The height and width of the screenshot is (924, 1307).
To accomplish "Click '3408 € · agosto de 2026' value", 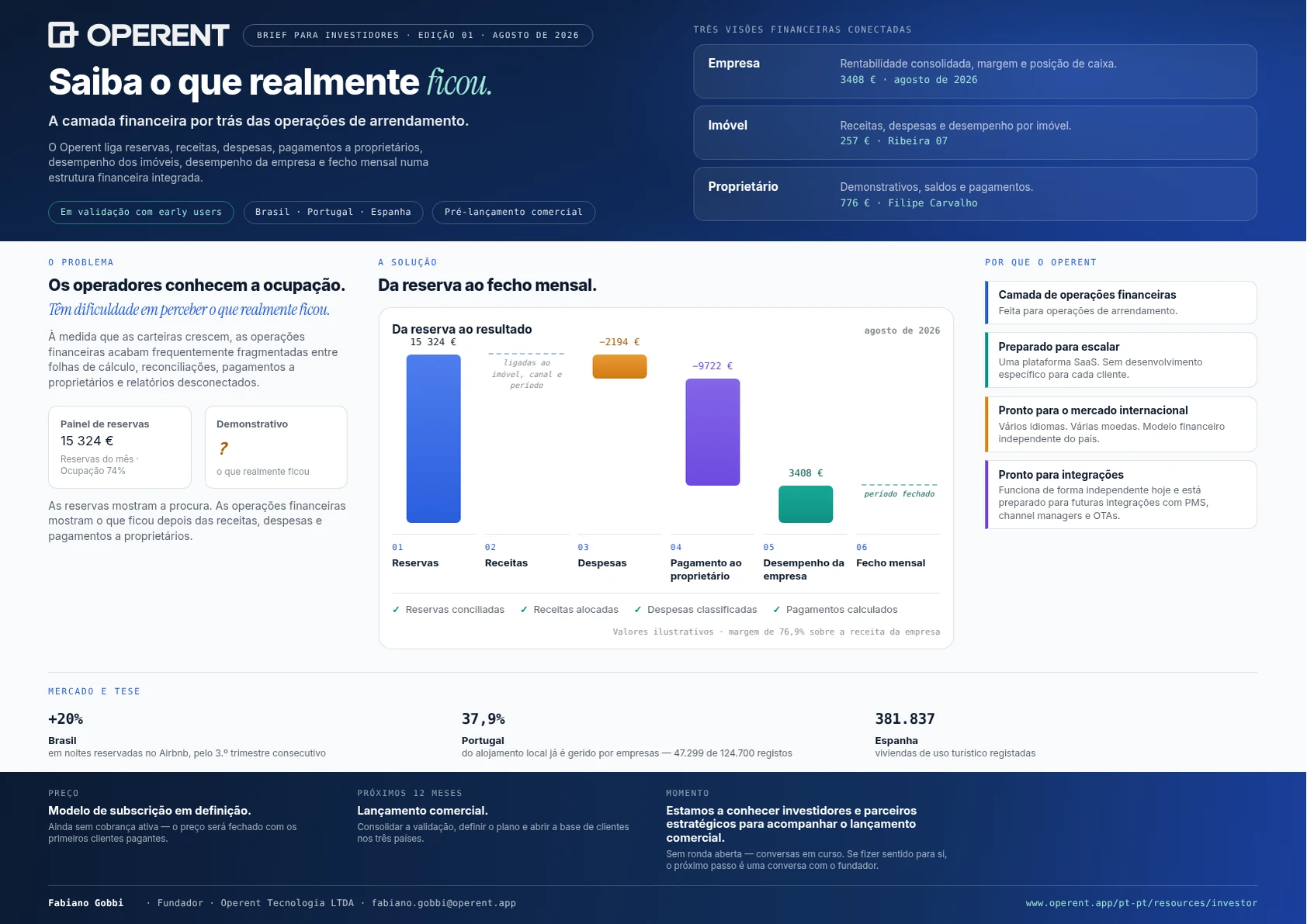I will point(908,80).
